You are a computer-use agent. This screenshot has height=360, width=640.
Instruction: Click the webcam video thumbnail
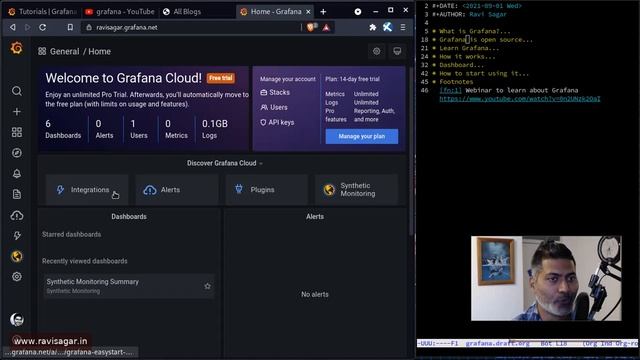click(x=546, y=278)
